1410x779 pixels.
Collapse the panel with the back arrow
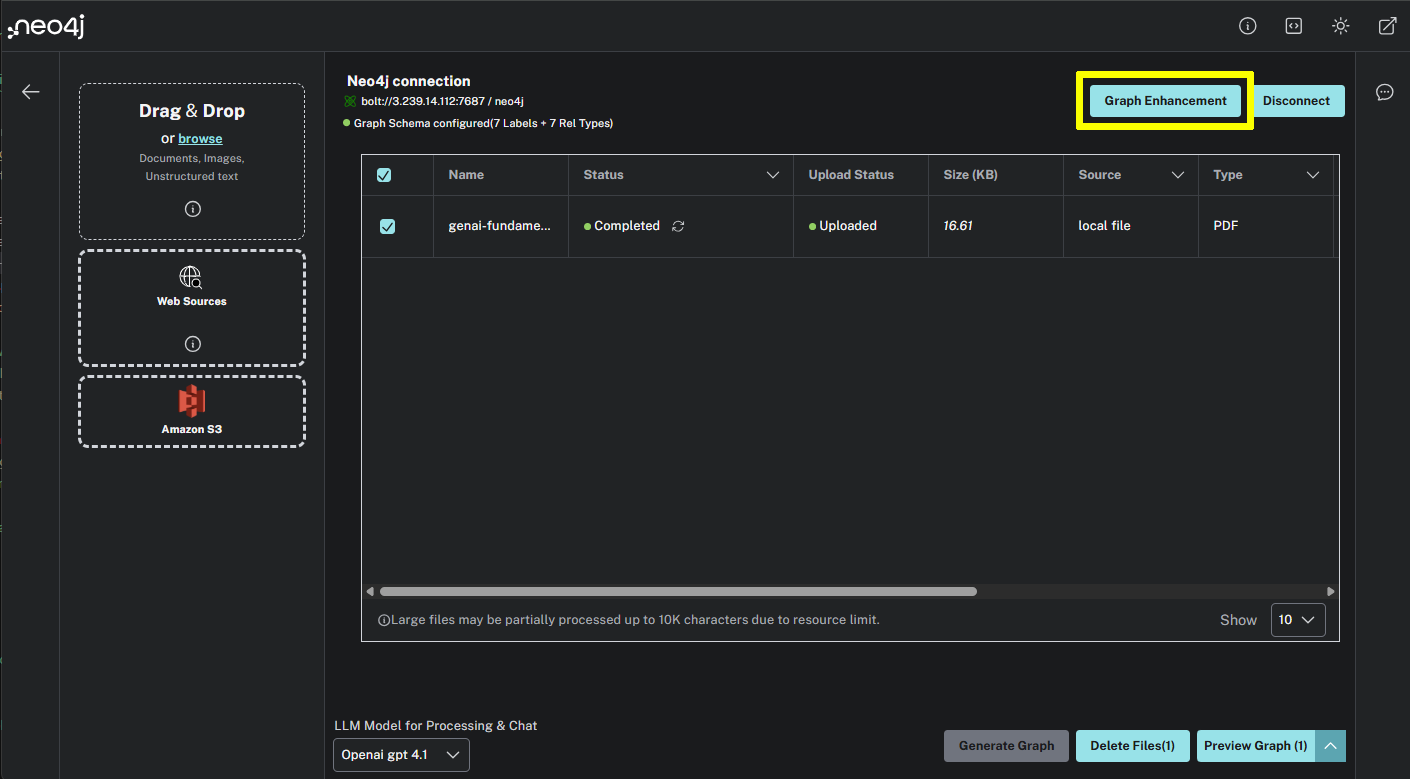click(x=30, y=91)
